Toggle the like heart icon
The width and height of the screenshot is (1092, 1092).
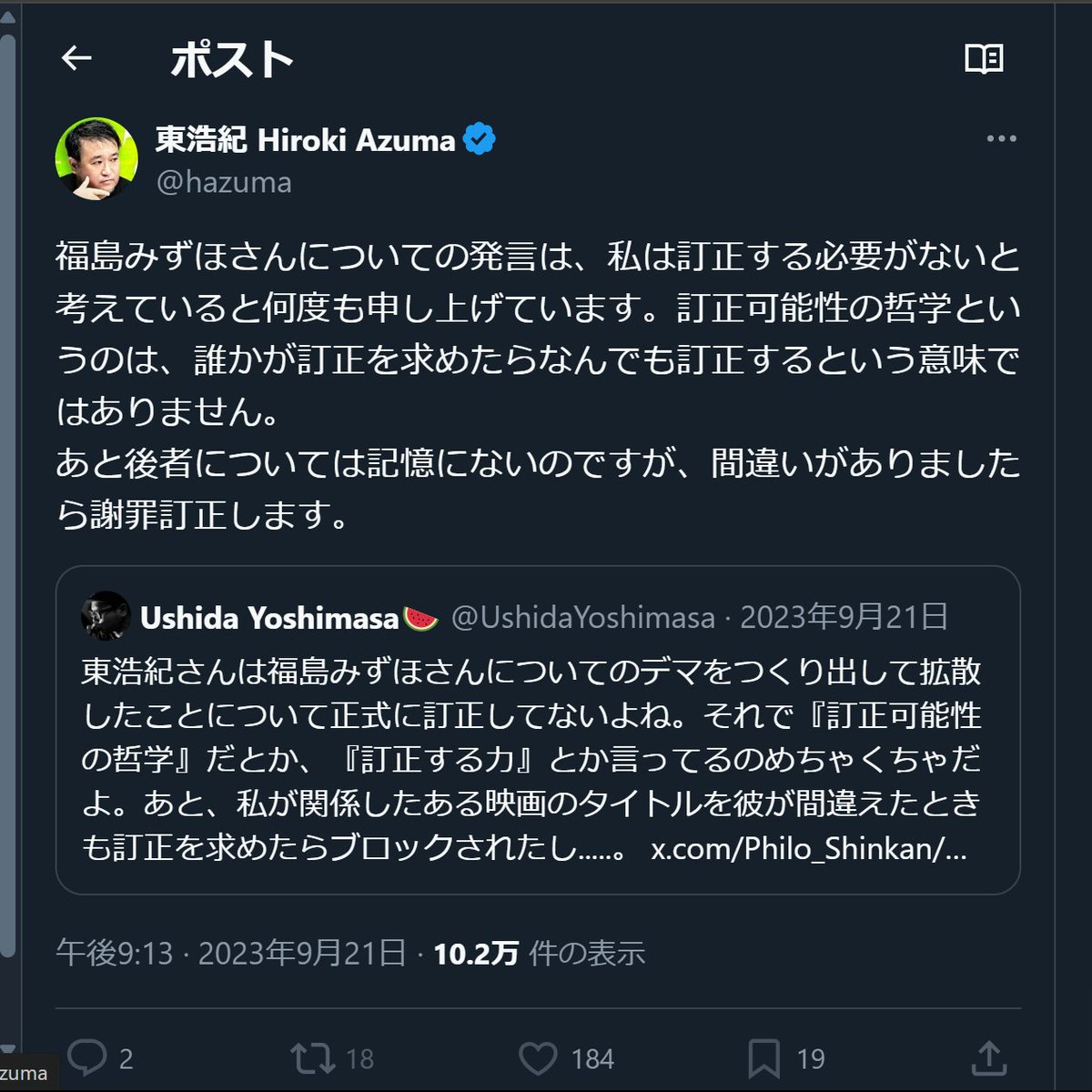538,1057
